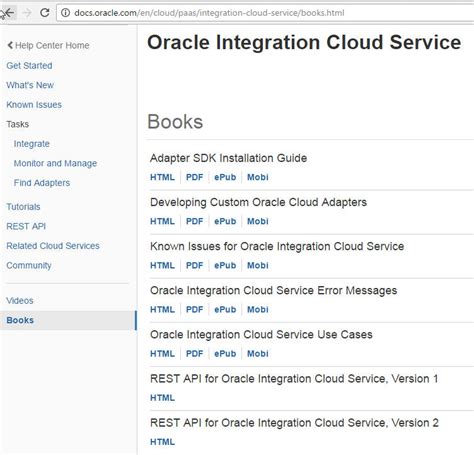Get ePub of Error Messages book

coord(225,310)
